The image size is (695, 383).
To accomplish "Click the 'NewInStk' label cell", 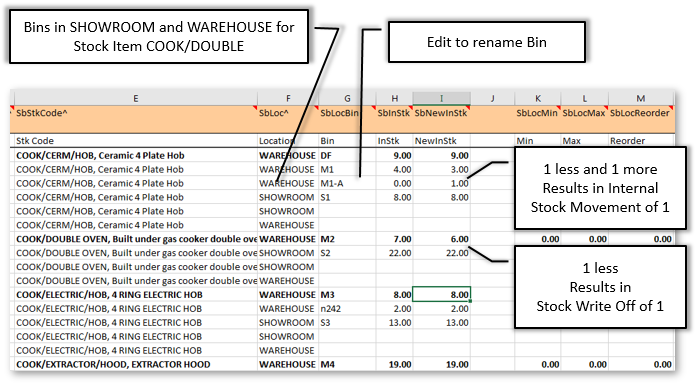I will 441,141.
